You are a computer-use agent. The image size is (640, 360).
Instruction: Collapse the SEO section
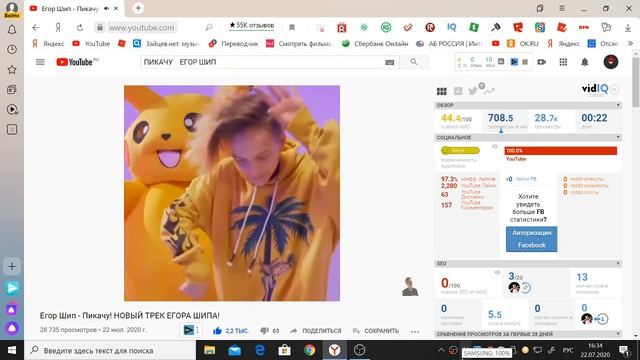pos(618,264)
